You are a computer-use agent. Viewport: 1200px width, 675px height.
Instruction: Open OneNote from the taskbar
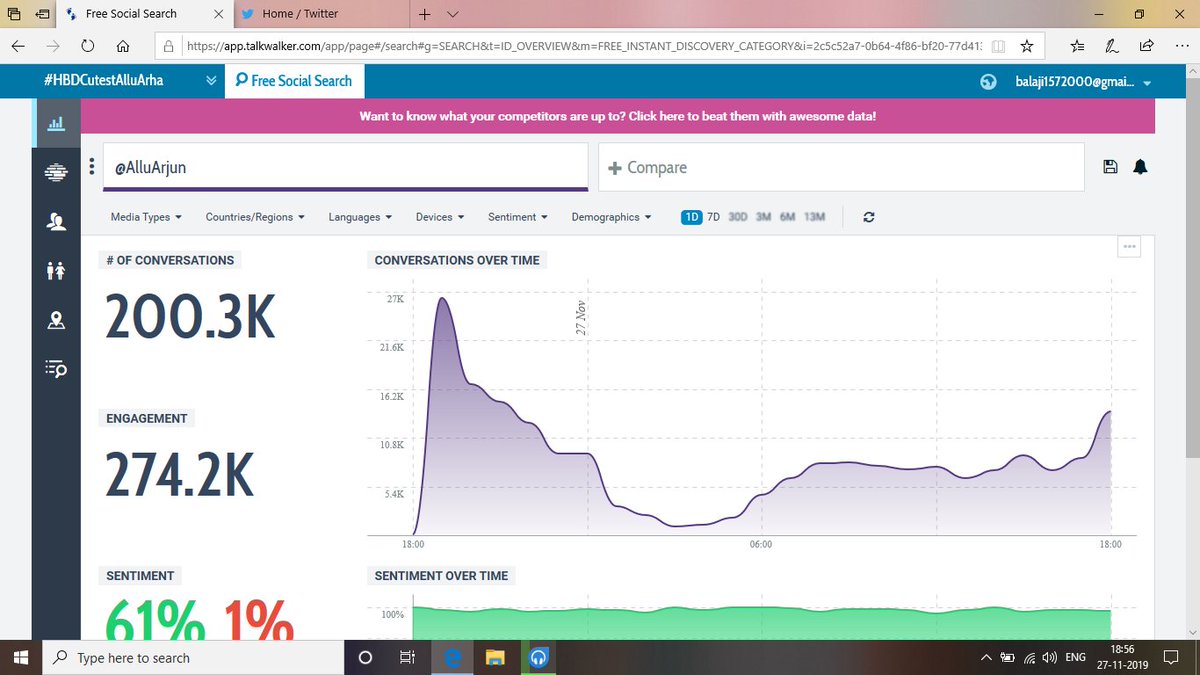click(x=539, y=657)
